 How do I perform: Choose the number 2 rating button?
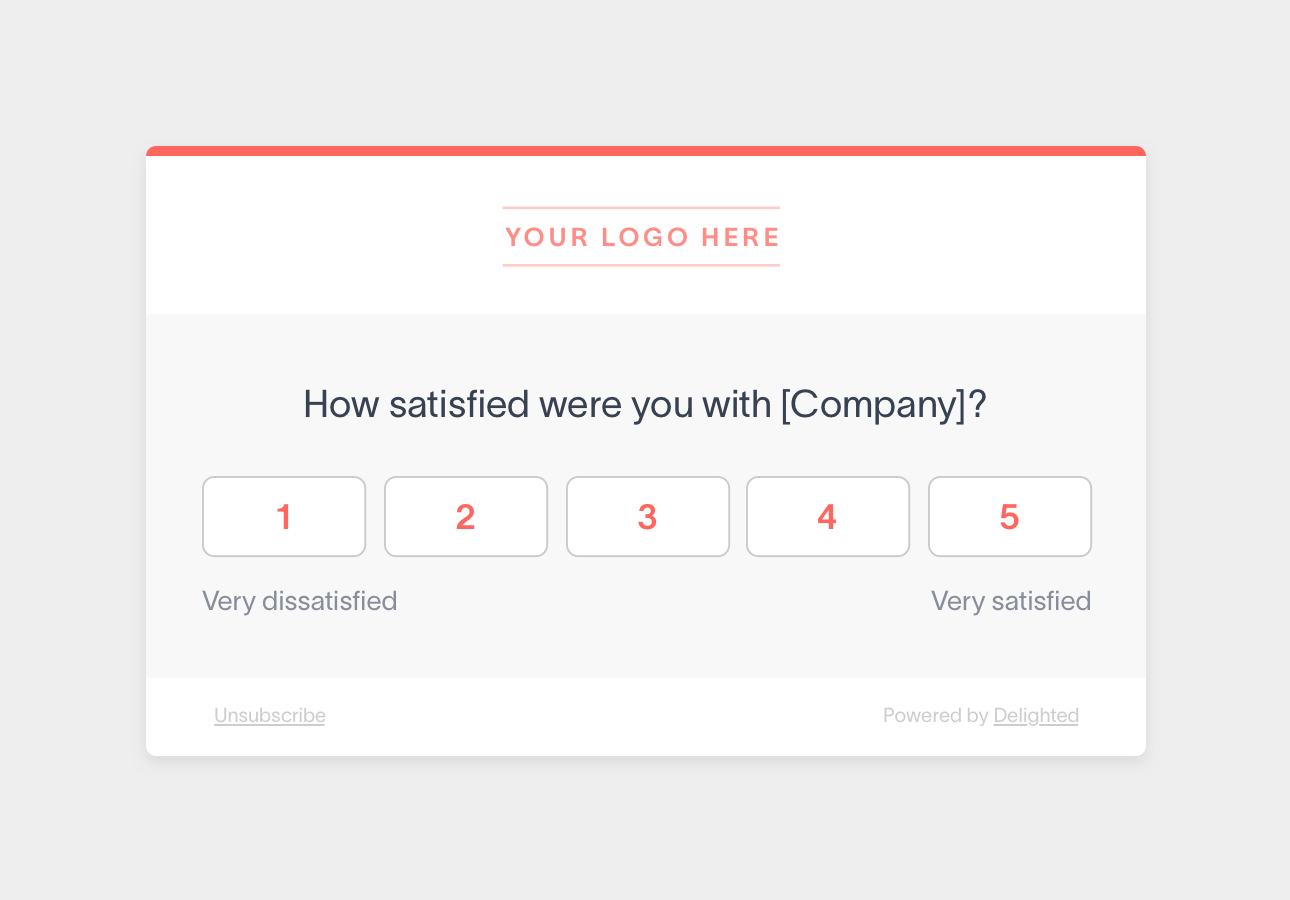click(466, 516)
